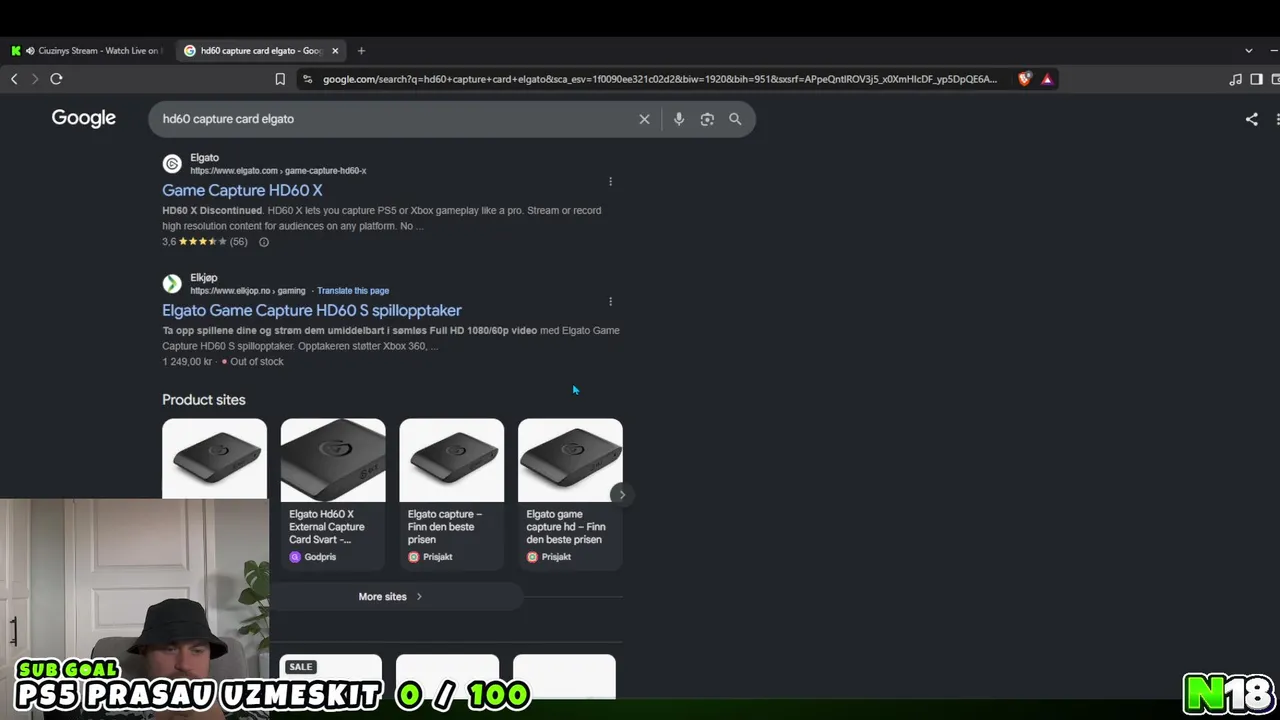The width and height of the screenshot is (1280, 720).
Task: Click the 'Product sites' heading
Action: [204, 400]
